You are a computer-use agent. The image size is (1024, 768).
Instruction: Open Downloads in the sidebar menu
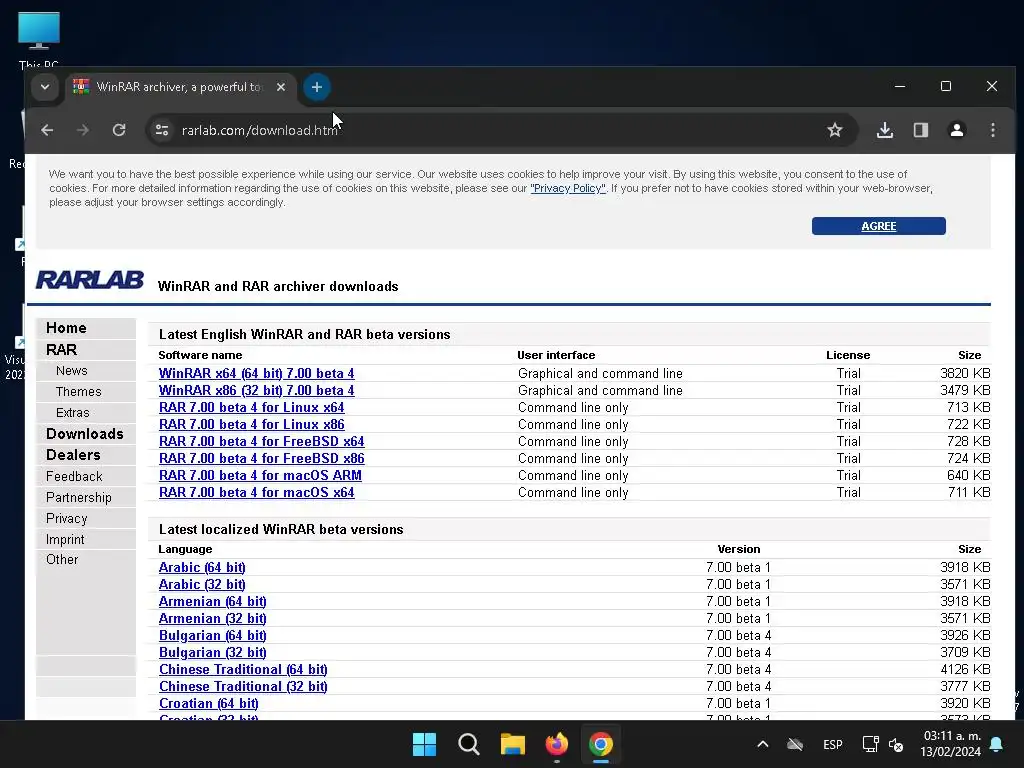(85, 434)
